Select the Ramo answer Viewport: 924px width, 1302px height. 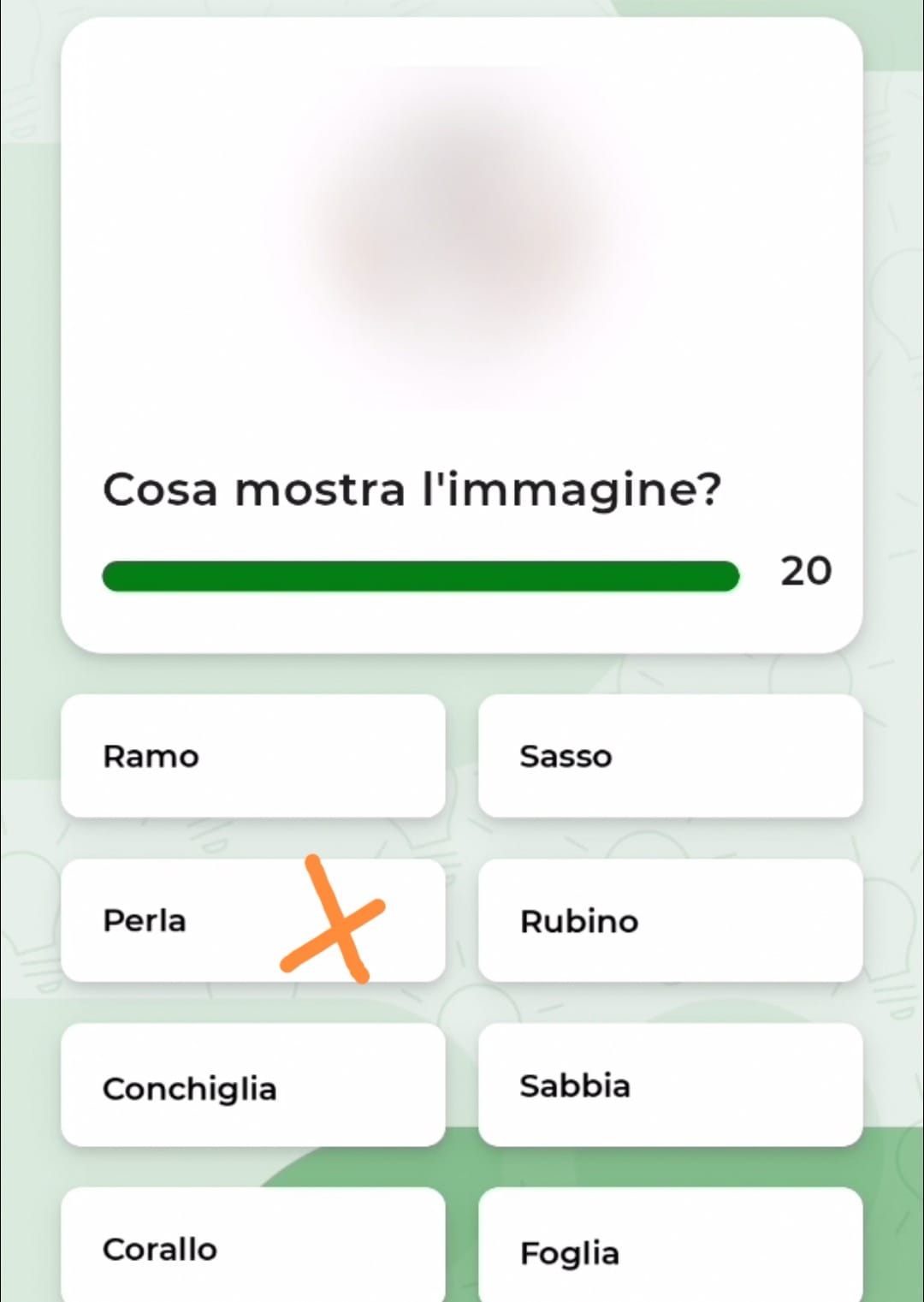coord(253,756)
